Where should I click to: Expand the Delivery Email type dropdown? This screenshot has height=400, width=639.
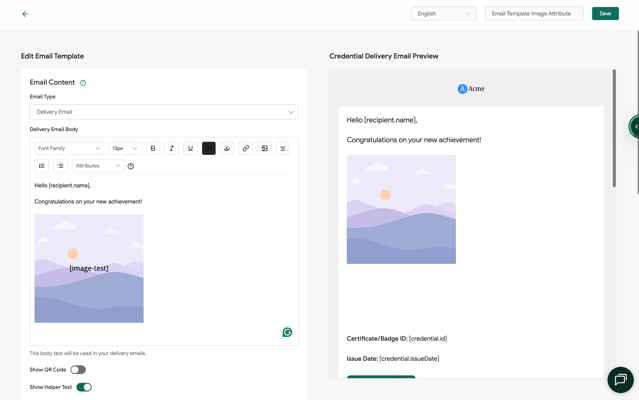tap(164, 112)
